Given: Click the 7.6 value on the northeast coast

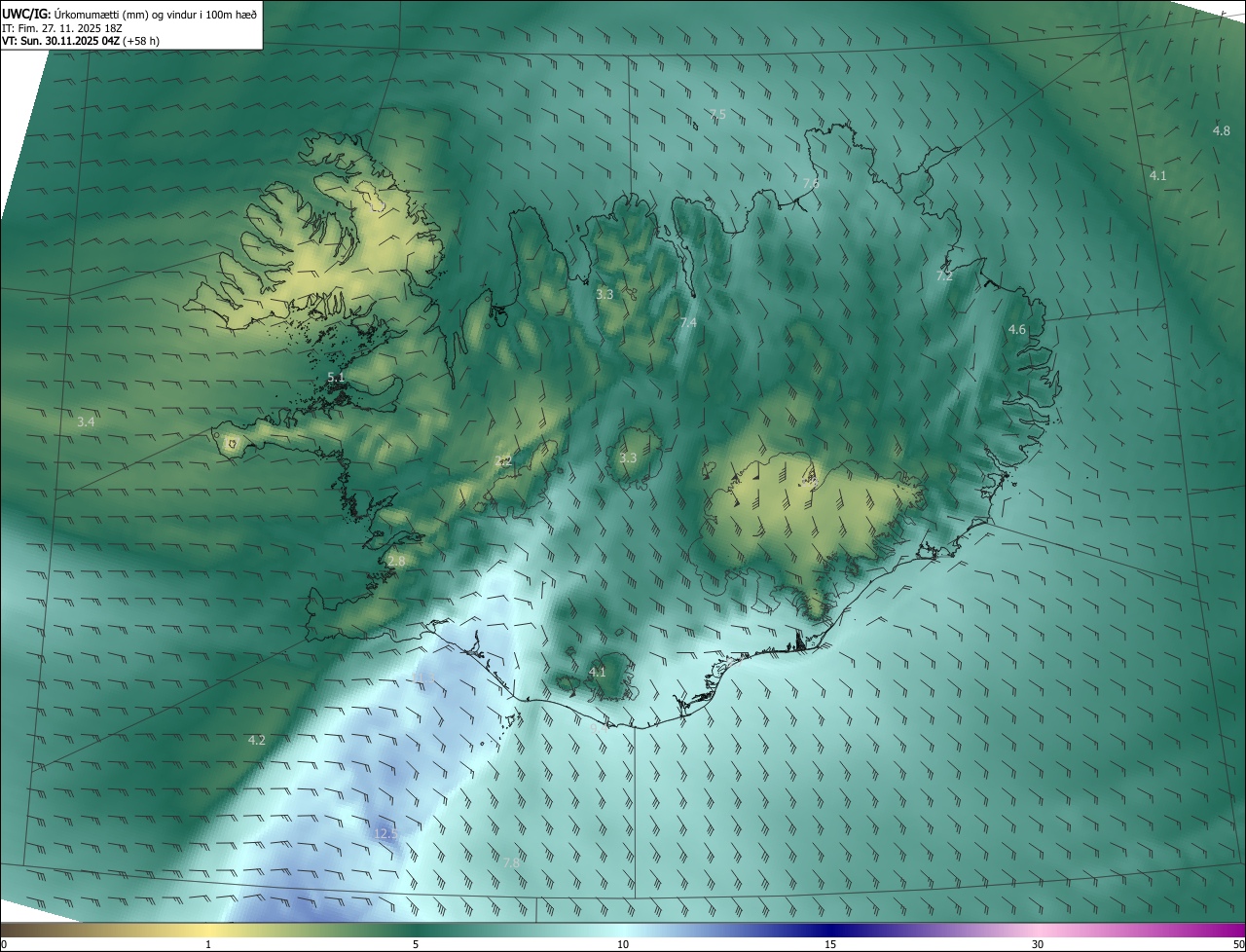Looking at the screenshot, I should (x=810, y=183).
